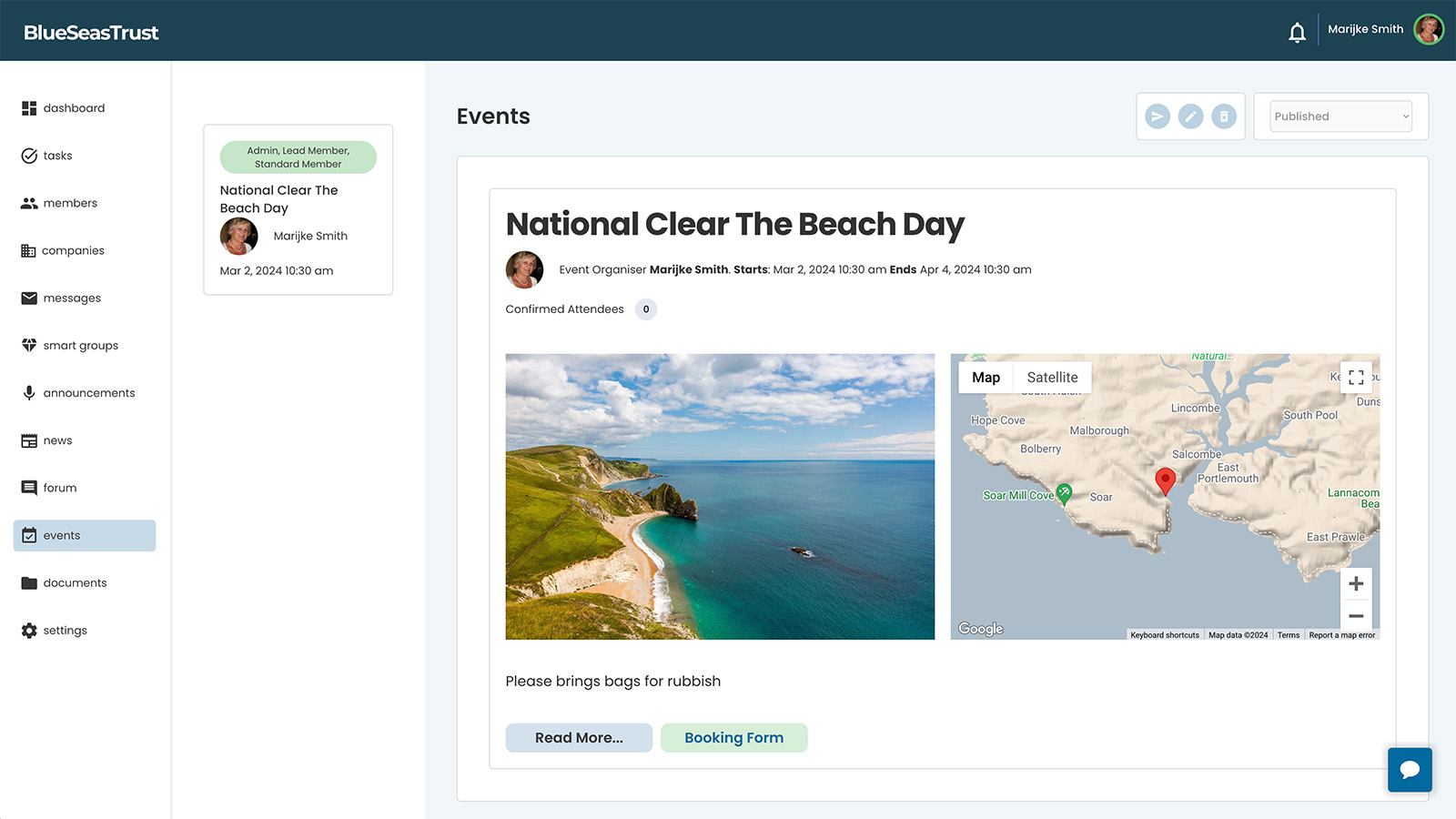Open the Booking Form
Viewport: 1456px width, 819px height.
733,737
